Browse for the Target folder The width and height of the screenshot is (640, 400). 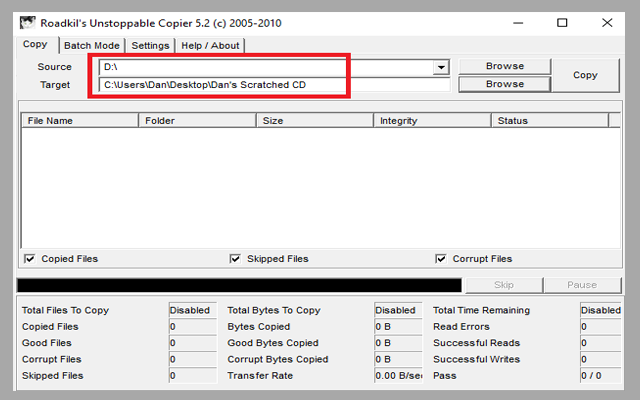coord(505,84)
